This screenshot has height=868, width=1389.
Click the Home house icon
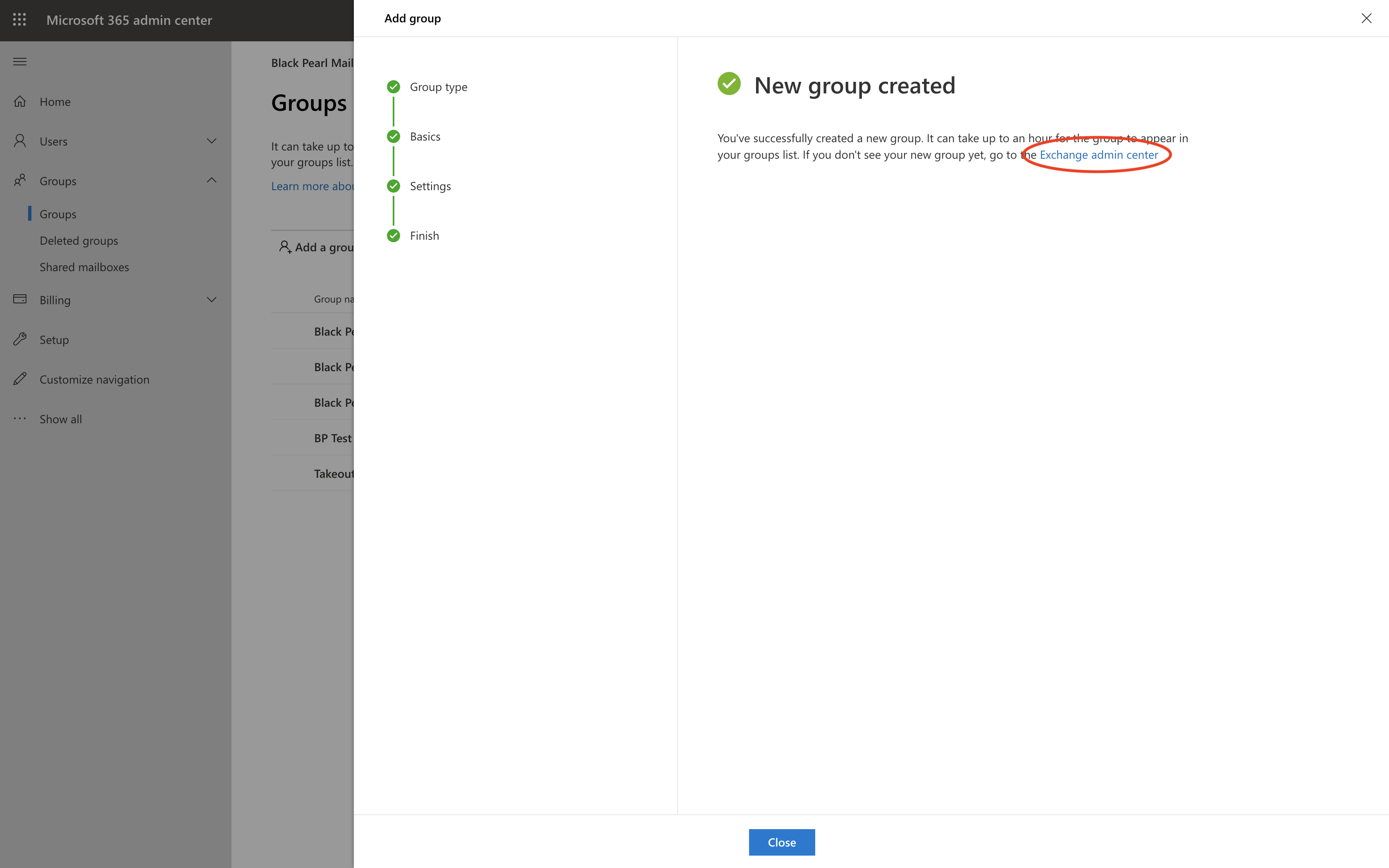point(20,102)
